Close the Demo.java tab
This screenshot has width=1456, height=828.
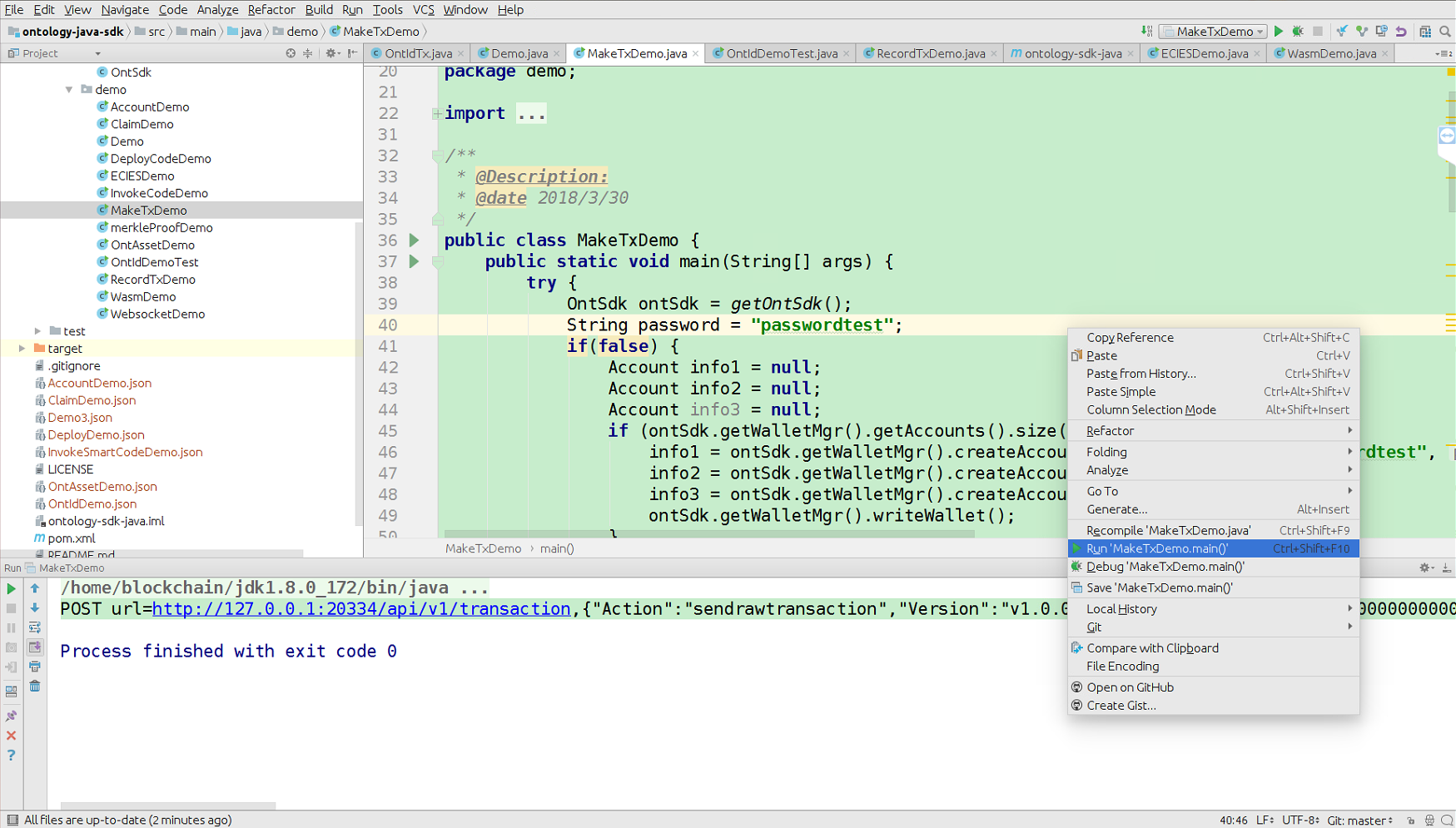coord(557,54)
